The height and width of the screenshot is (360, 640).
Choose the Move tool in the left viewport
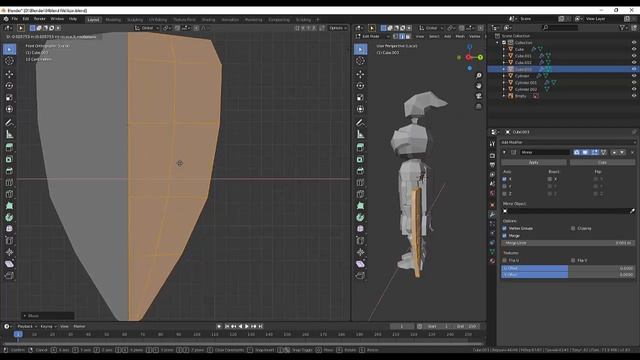[9, 74]
